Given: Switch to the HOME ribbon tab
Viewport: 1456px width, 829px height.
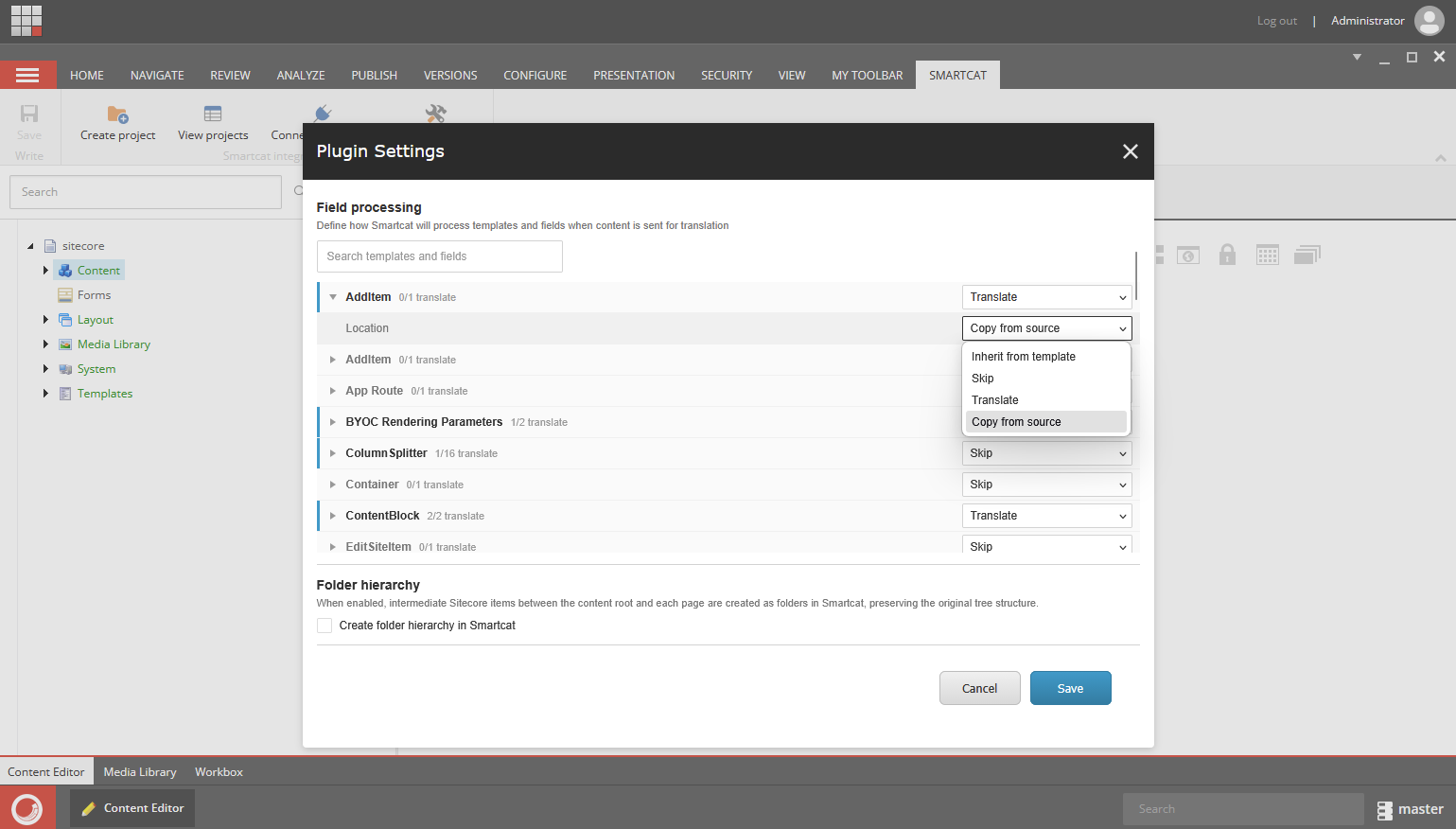Looking at the screenshot, I should (x=87, y=76).
